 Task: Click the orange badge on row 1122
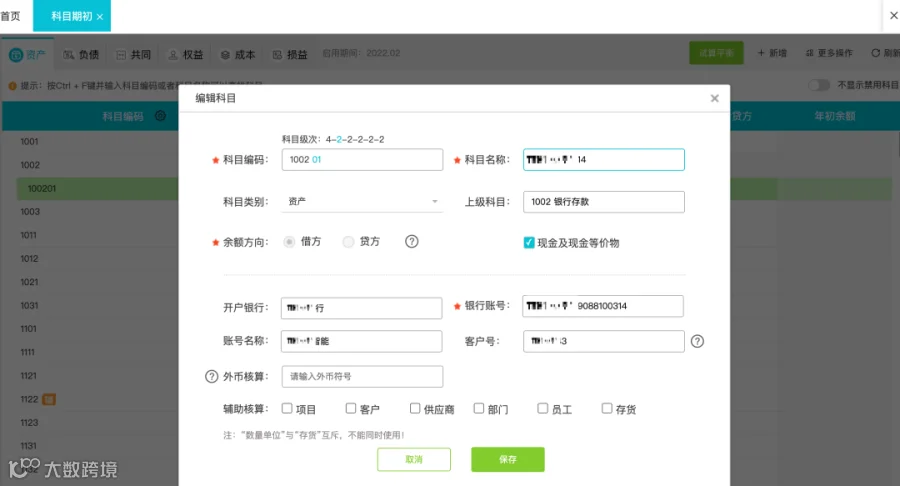click(49, 399)
